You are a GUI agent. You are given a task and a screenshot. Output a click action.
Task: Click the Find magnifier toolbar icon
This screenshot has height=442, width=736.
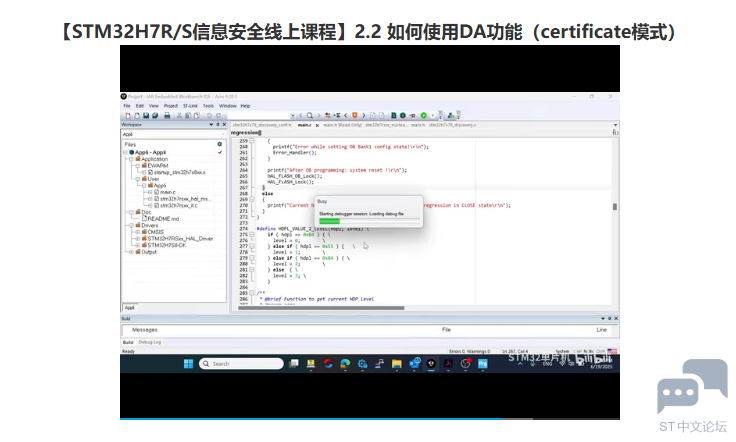[310, 115]
